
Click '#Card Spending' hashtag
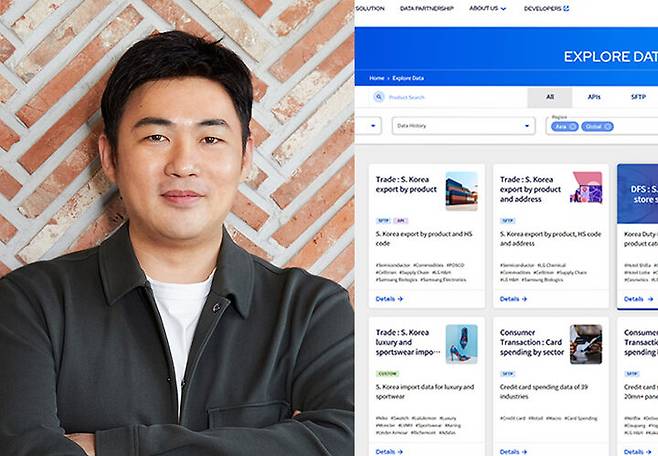580,418
